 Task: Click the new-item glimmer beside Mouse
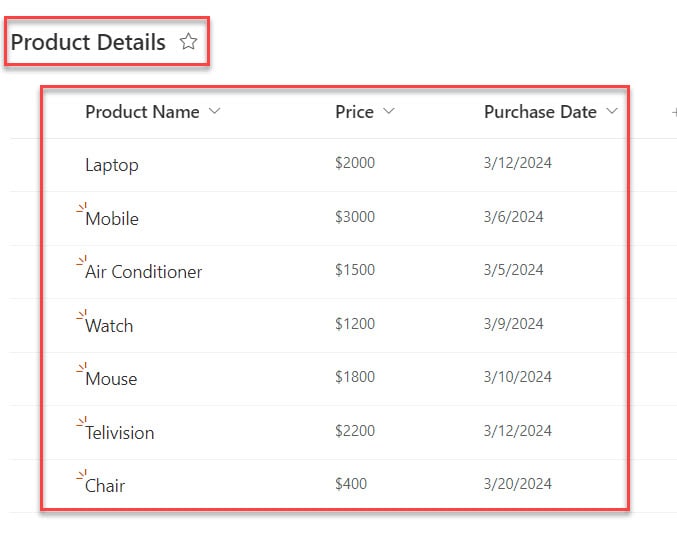click(x=82, y=368)
